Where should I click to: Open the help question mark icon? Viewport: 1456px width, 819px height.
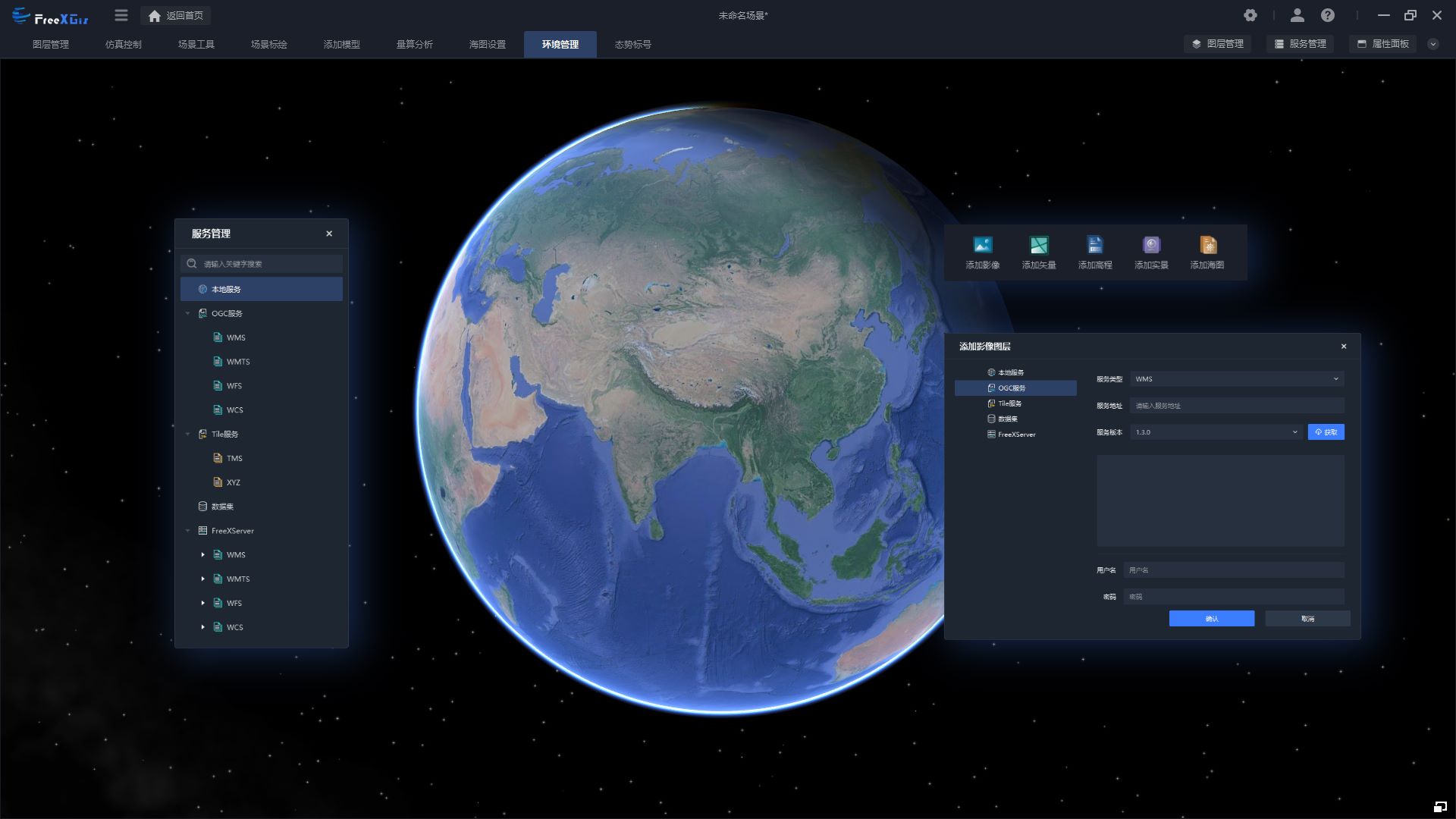(x=1327, y=15)
